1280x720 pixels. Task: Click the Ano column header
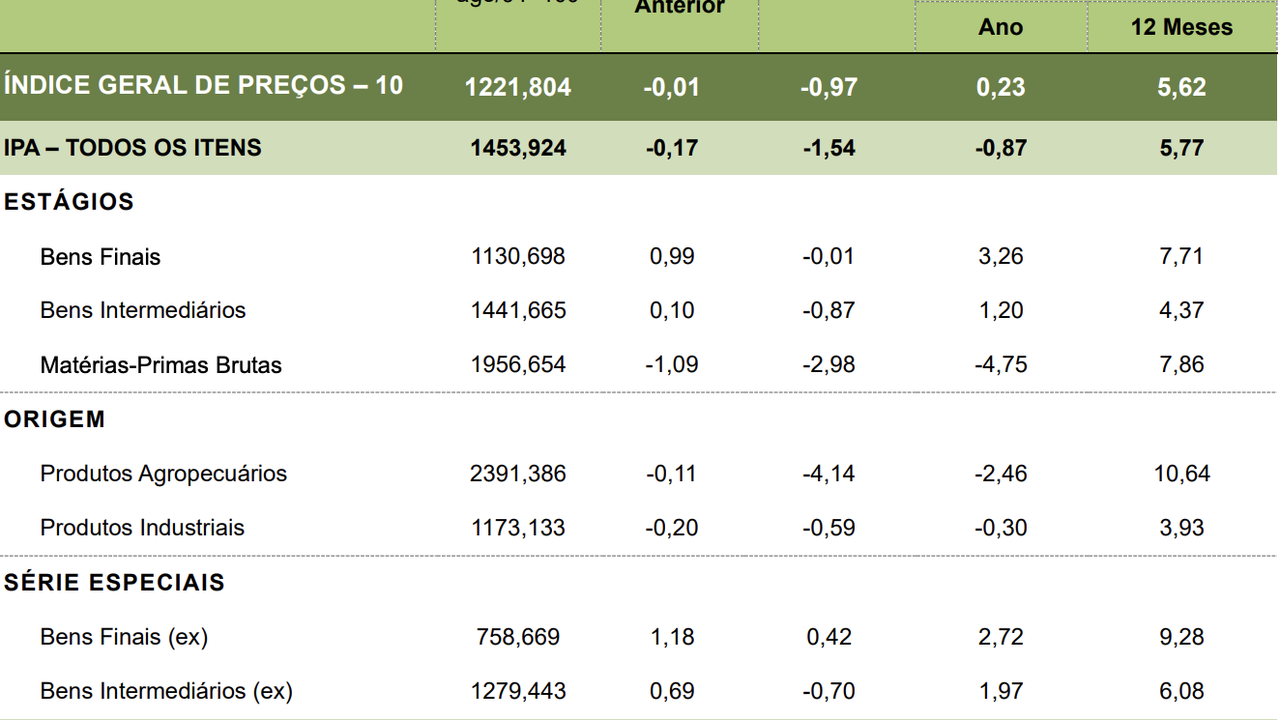point(1000,28)
